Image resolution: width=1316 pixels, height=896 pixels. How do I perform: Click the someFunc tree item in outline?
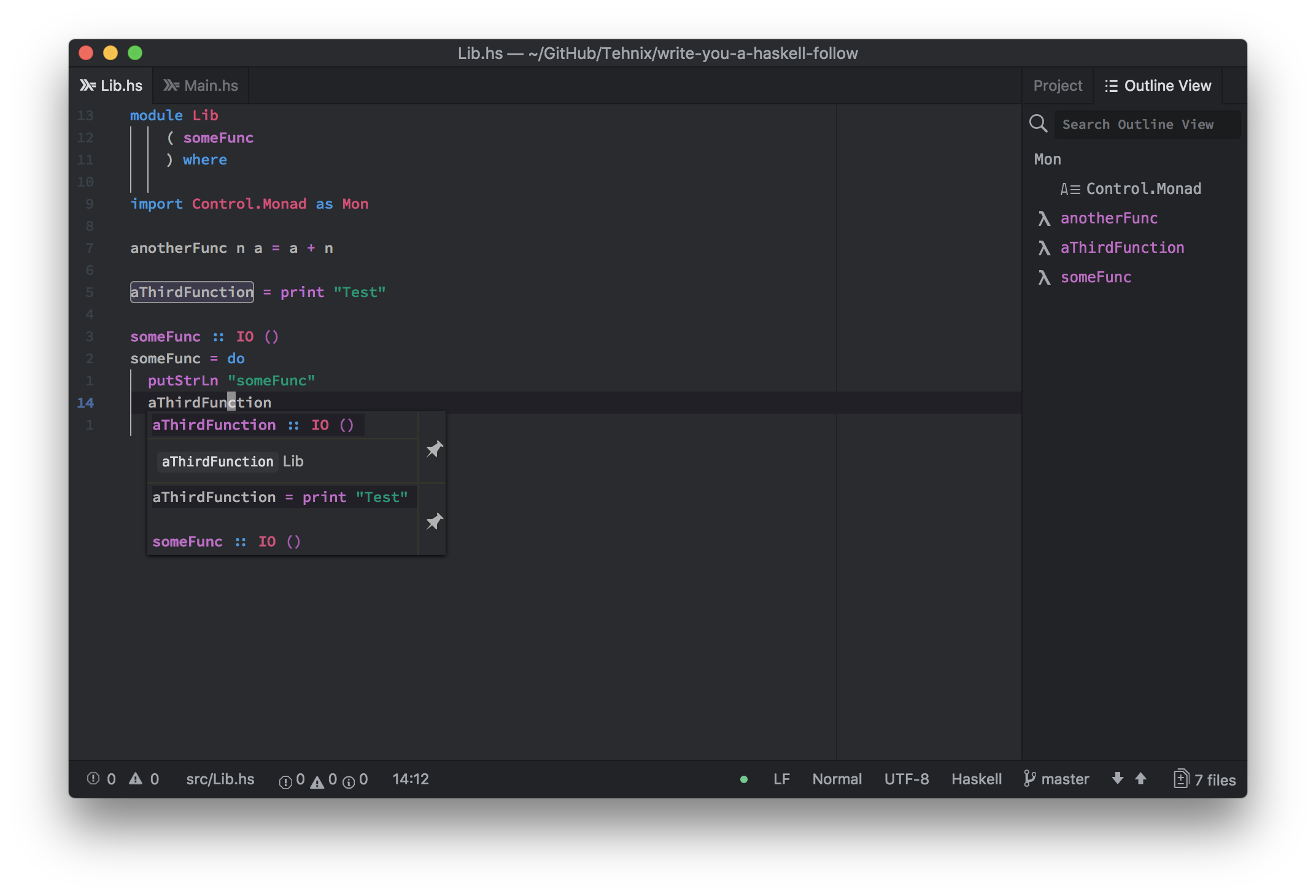1096,277
